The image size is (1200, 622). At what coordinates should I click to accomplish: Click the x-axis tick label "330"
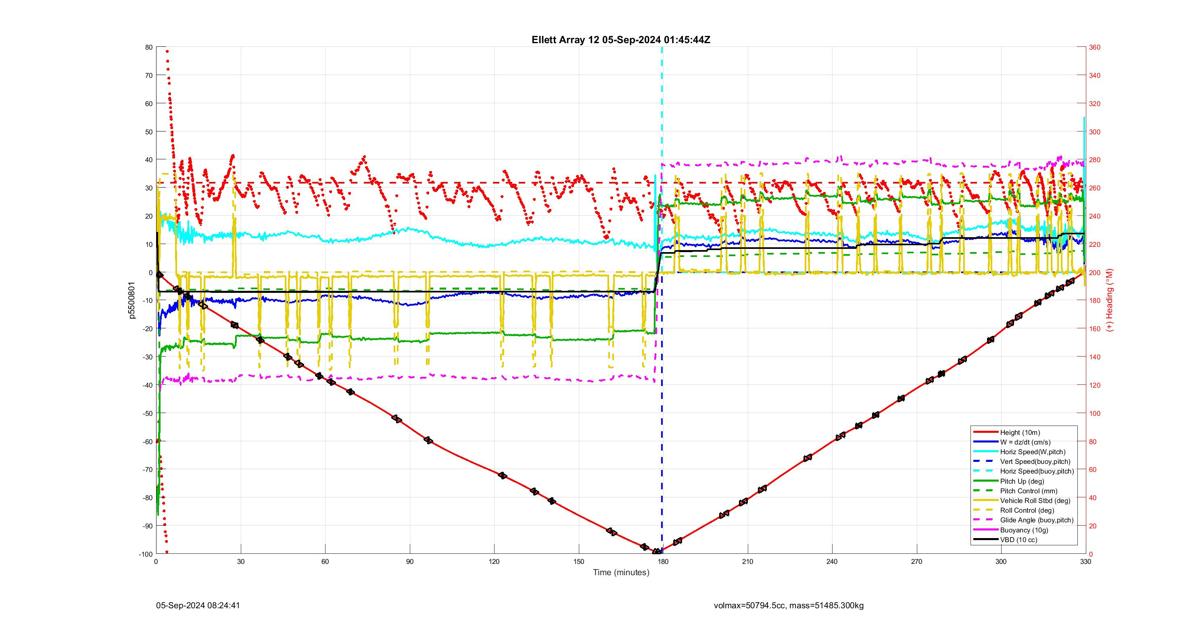tap(1085, 562)
